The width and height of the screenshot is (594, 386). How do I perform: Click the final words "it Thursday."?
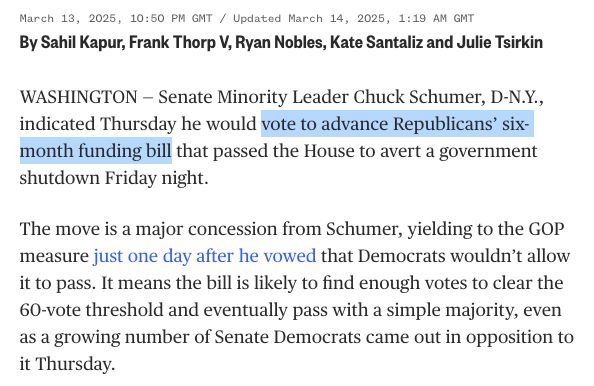click(67, 364)
